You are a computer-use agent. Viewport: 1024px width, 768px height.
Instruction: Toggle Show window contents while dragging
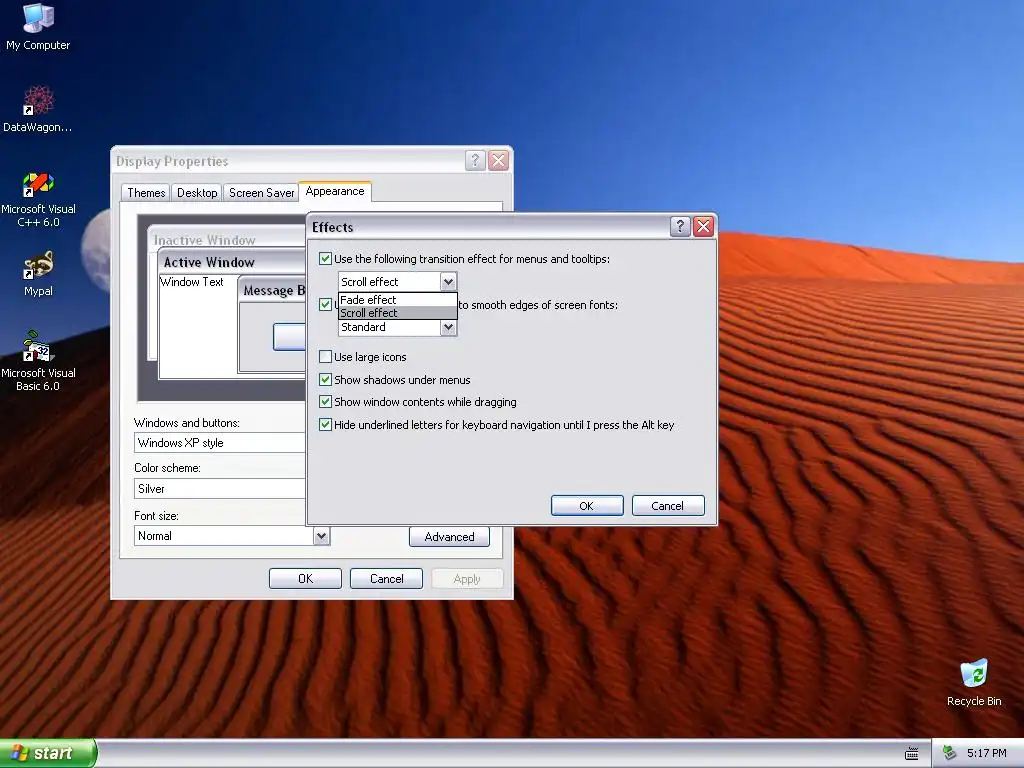[325, 402]
